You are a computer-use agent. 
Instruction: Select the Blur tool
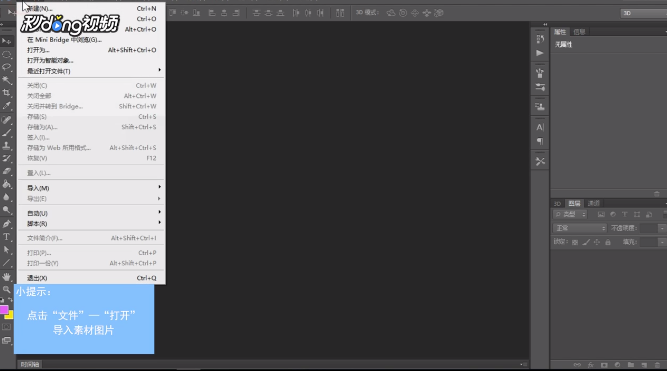tap(6, 197)
